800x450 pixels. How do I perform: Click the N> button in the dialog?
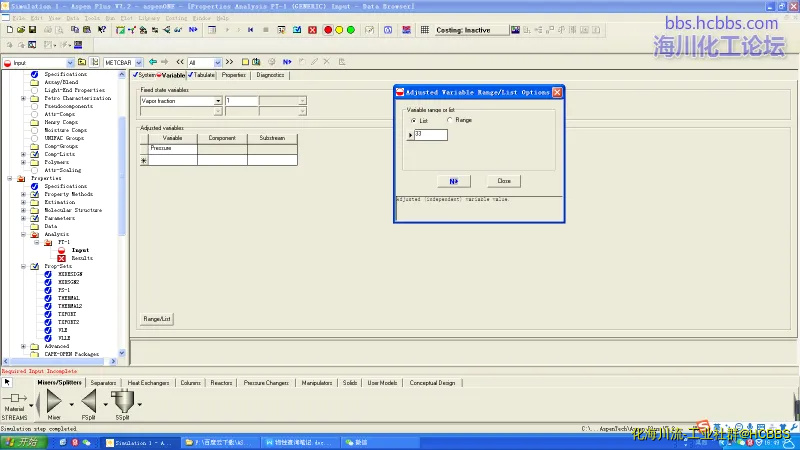point(454,181)
